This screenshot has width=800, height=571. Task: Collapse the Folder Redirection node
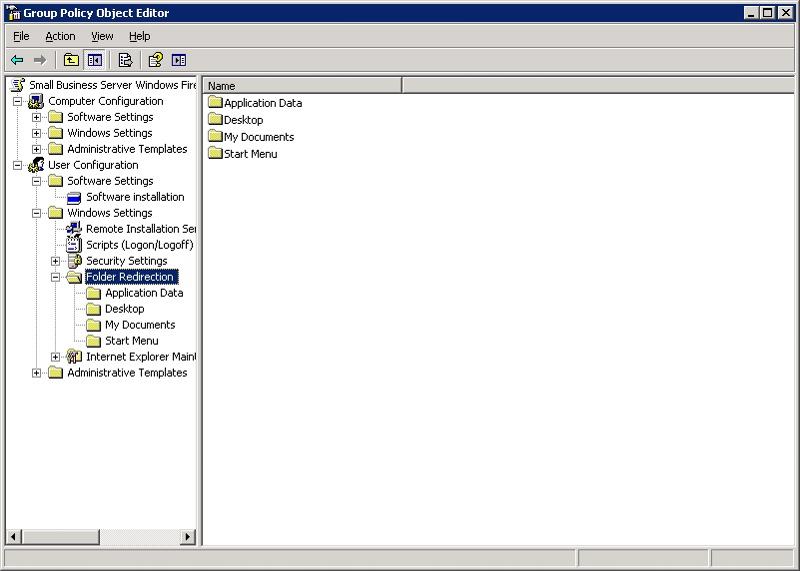click(x=55, y=277)
